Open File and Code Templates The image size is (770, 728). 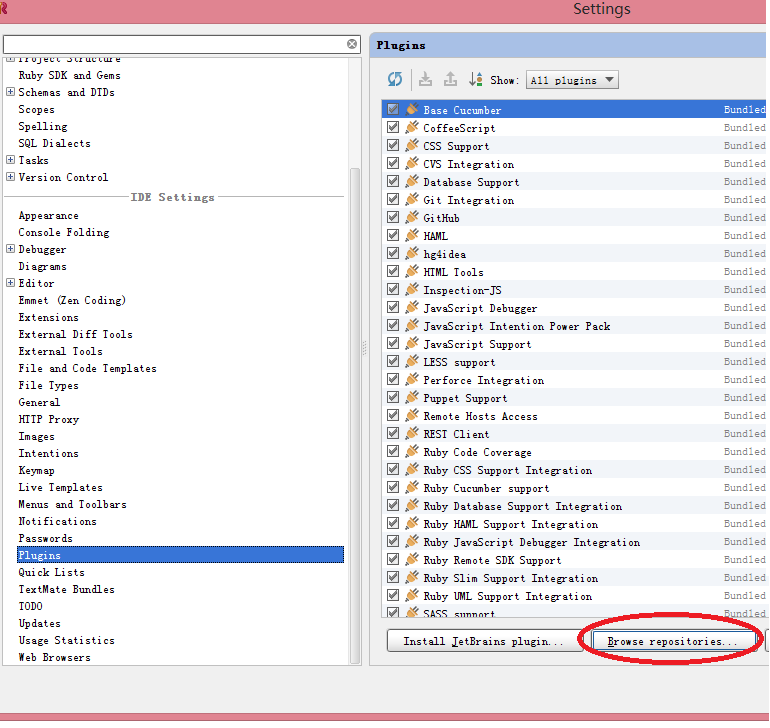[x=87, y=368]
